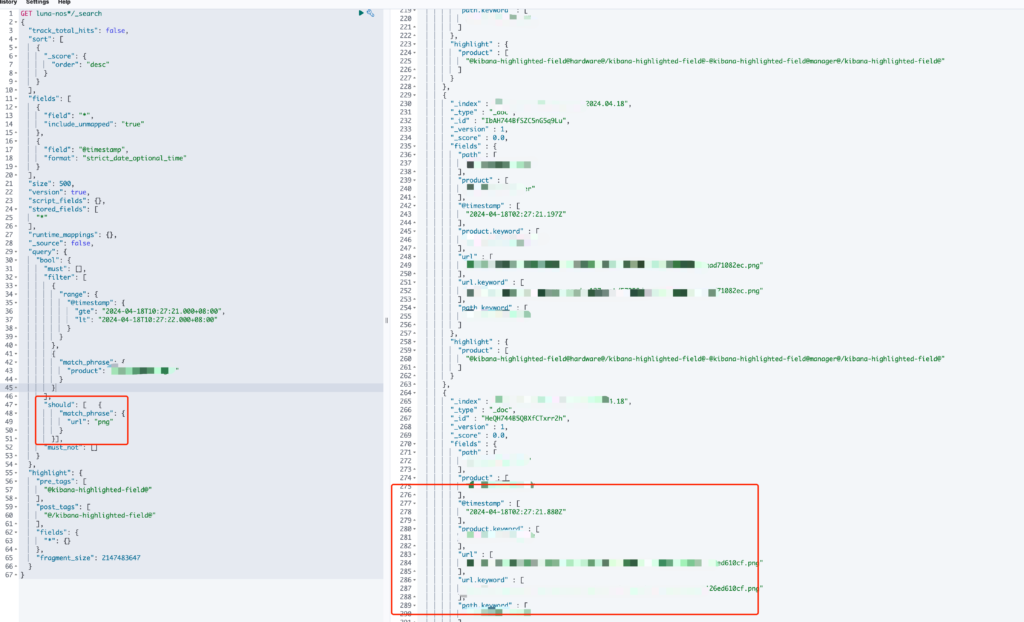
Task: Click the "_source": false line
Action: [61, 243]
